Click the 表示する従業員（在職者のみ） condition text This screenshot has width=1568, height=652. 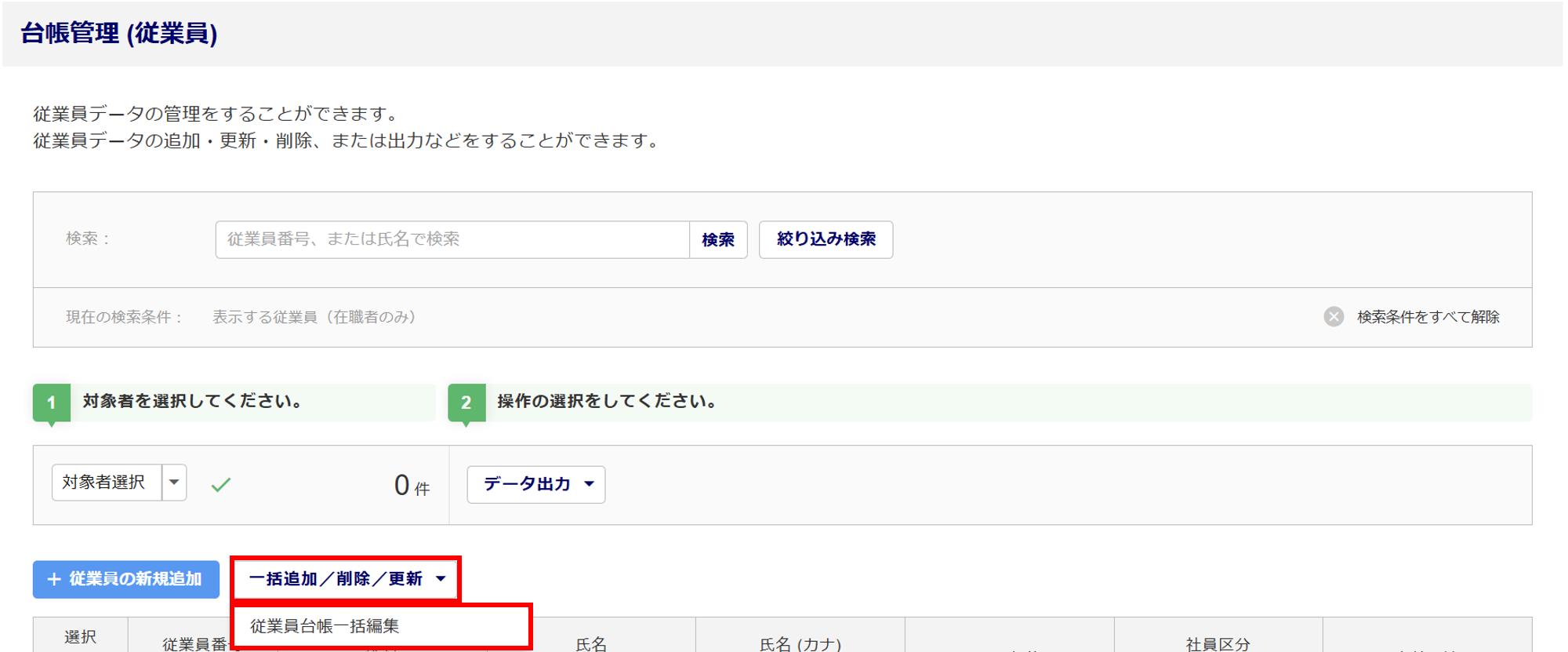pos(314,317)
